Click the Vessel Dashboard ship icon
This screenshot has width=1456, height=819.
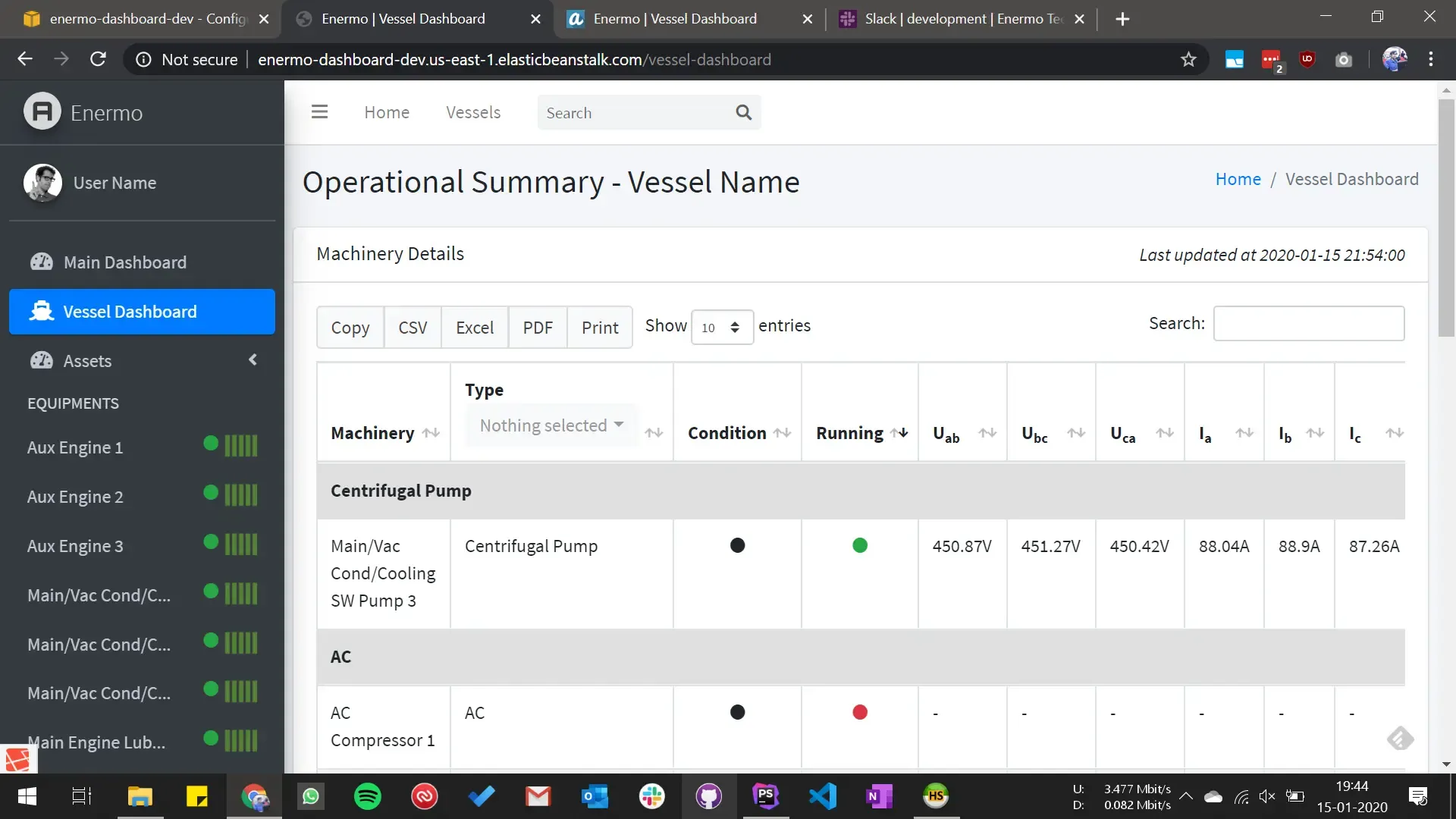pyautogui.click(x=42, y=312)
